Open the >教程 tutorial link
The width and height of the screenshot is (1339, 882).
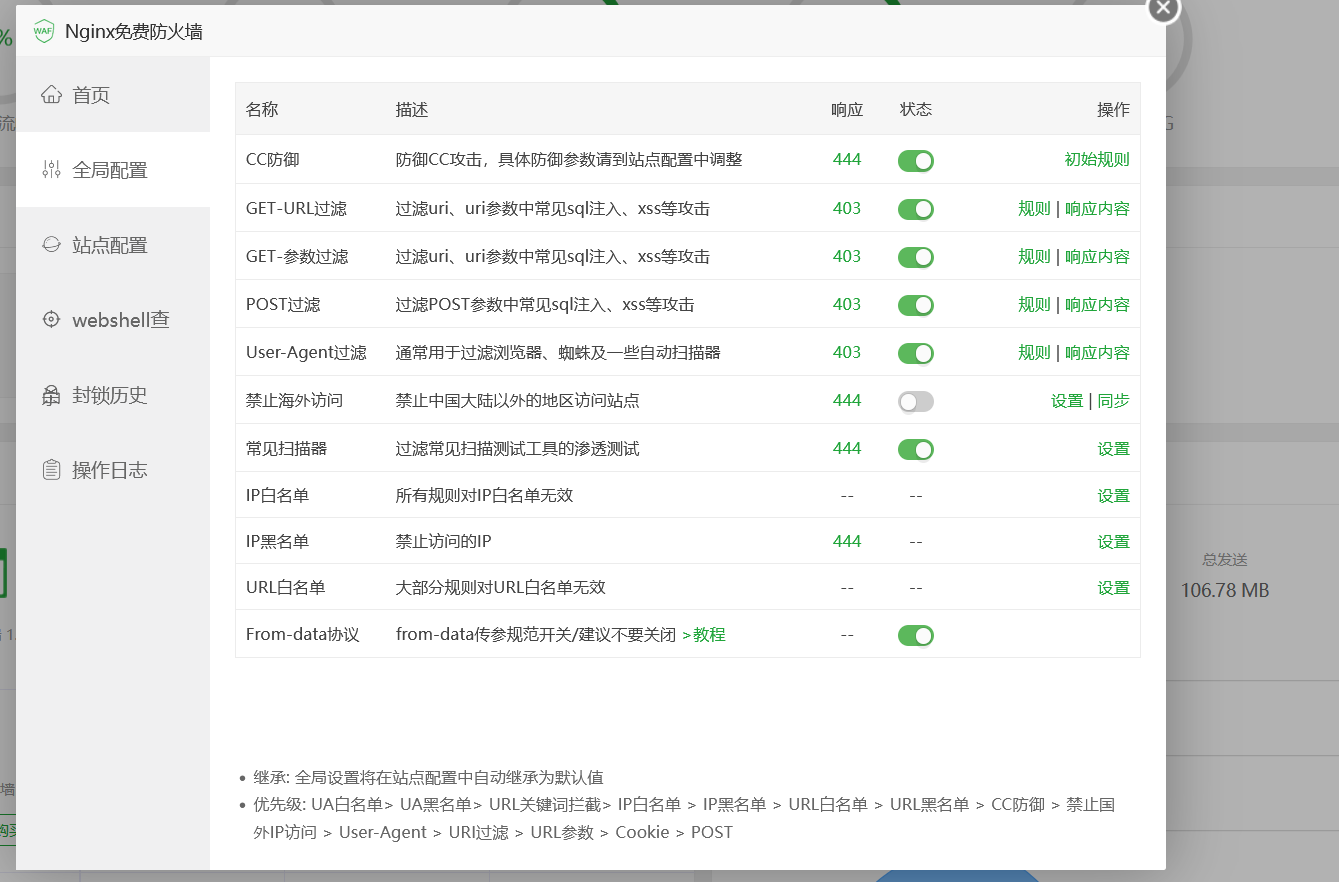tap(703, 635)
